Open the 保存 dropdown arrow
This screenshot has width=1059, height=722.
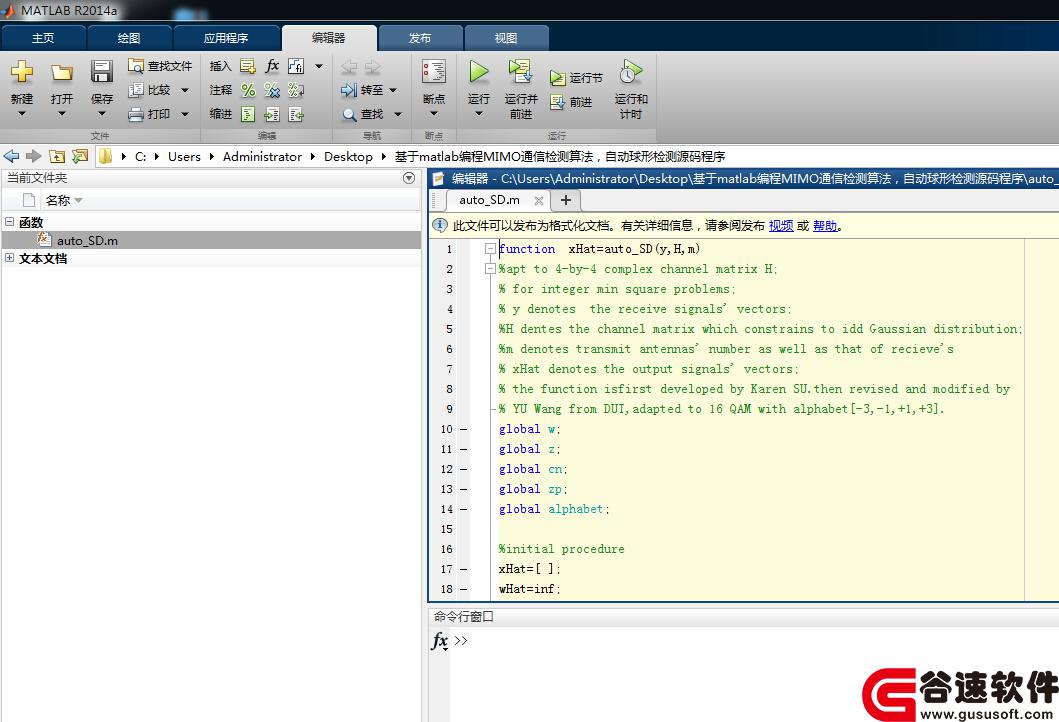pyautogui.click(x=102, y=113)
